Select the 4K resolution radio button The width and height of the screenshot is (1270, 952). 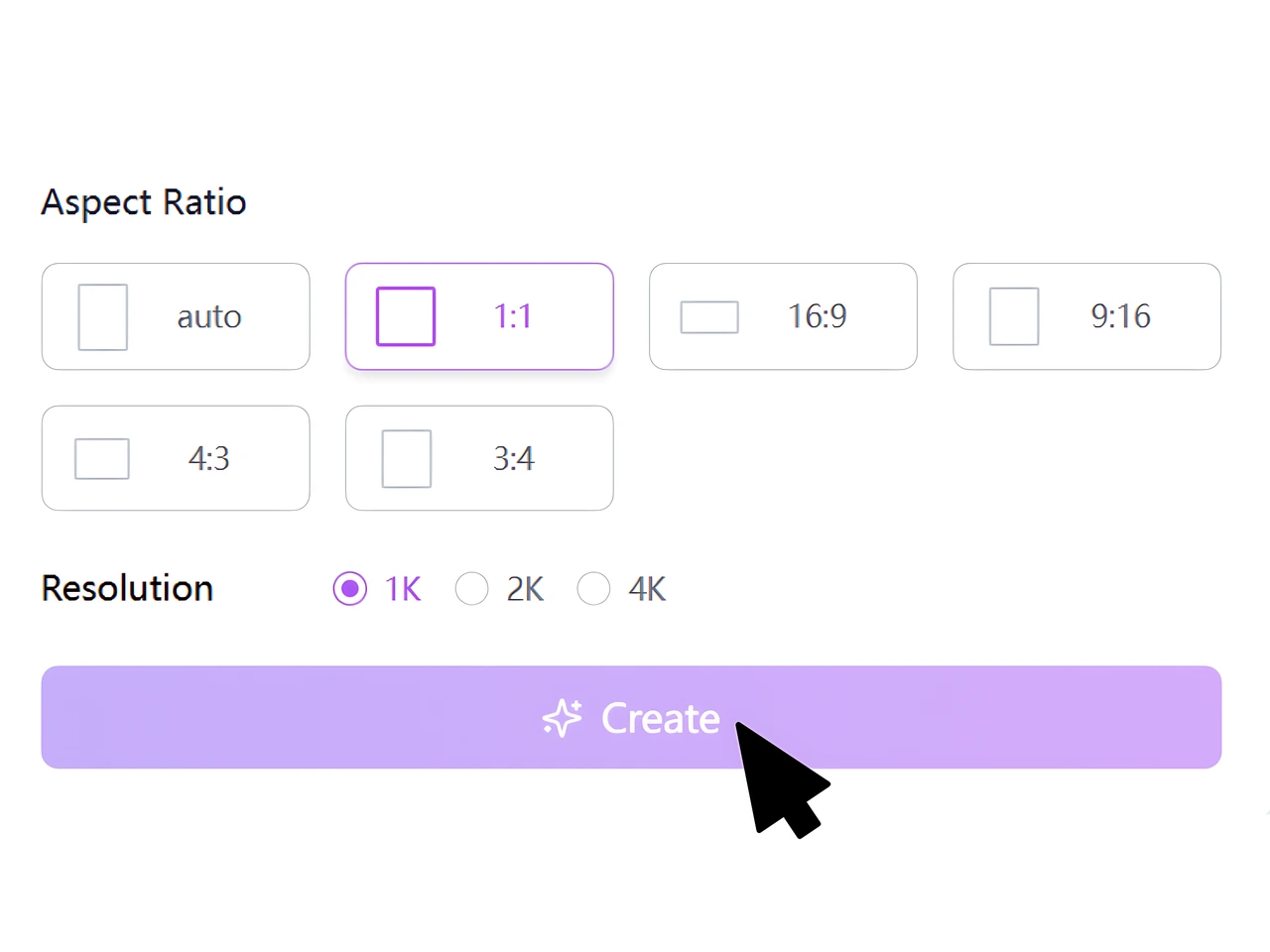[x=593, y=588]
